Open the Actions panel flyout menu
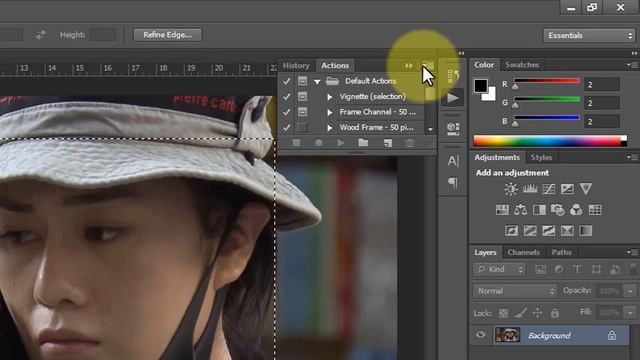The width and height of the screenshot is (640, 360). coord(428,66)
